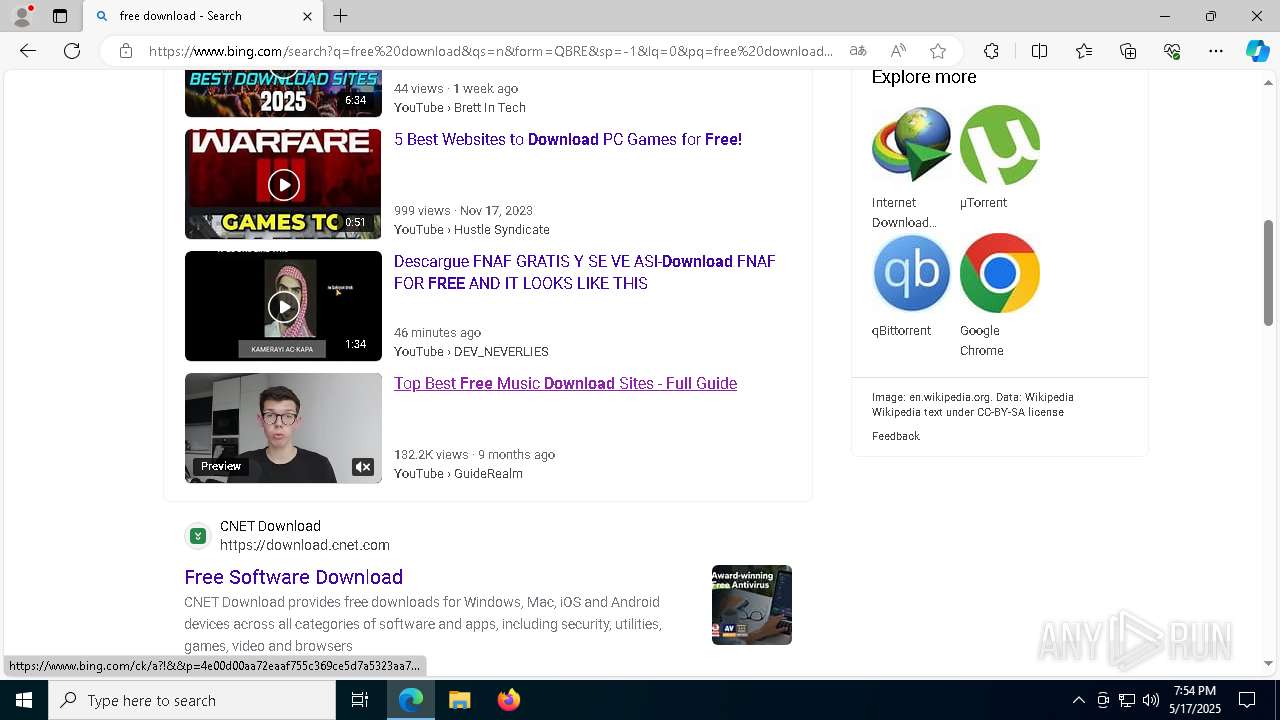Click the scrollbar up arrow
This screenshot has width=1280, height=720.
pos(1268,82)
